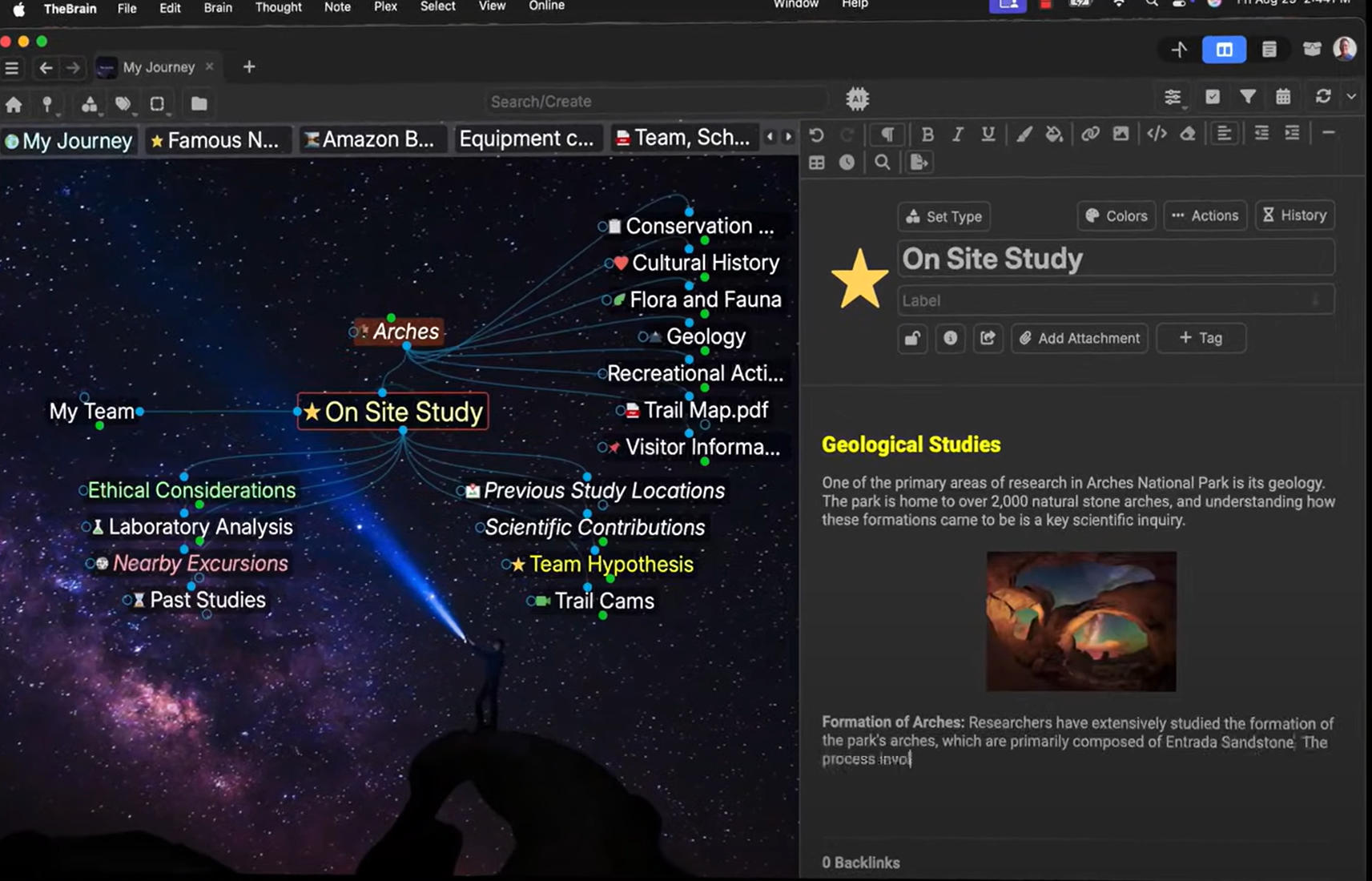Focus the Search/Create field
The image size is (1372, 881).
tap(655, 102)
